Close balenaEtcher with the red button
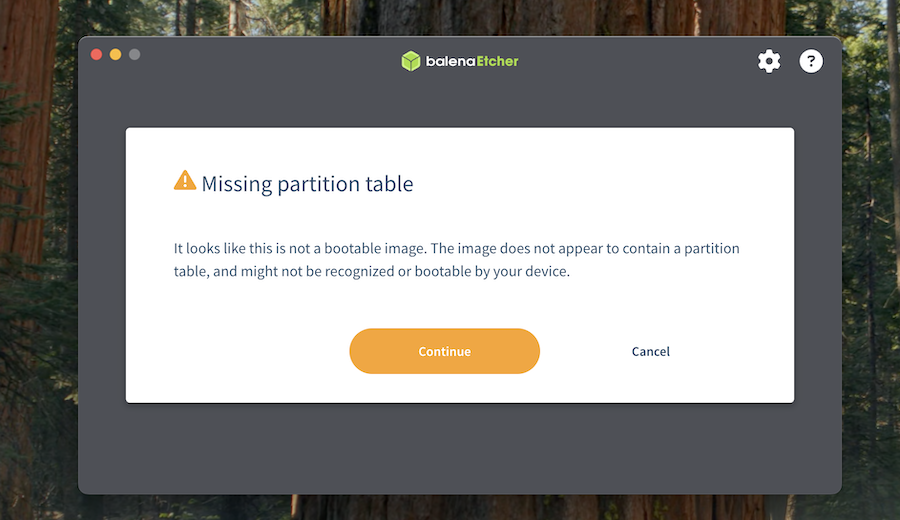This screenshot has width=900, height=520. pos(96,54)
